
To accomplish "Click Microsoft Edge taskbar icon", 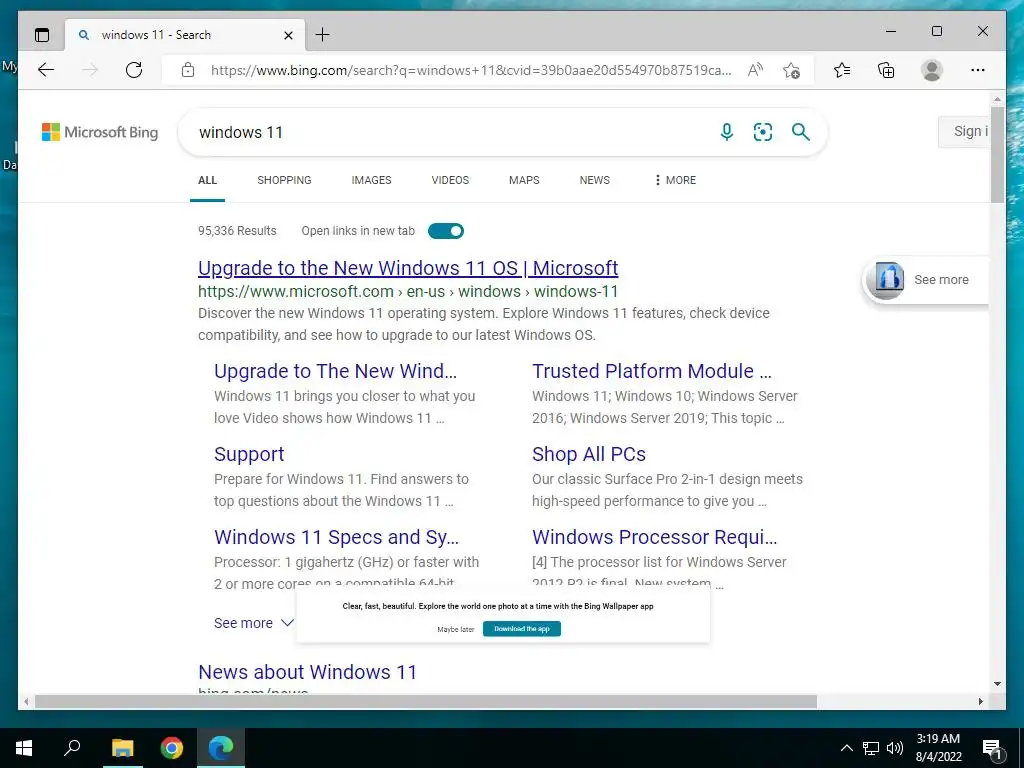I will pos(221,748).
